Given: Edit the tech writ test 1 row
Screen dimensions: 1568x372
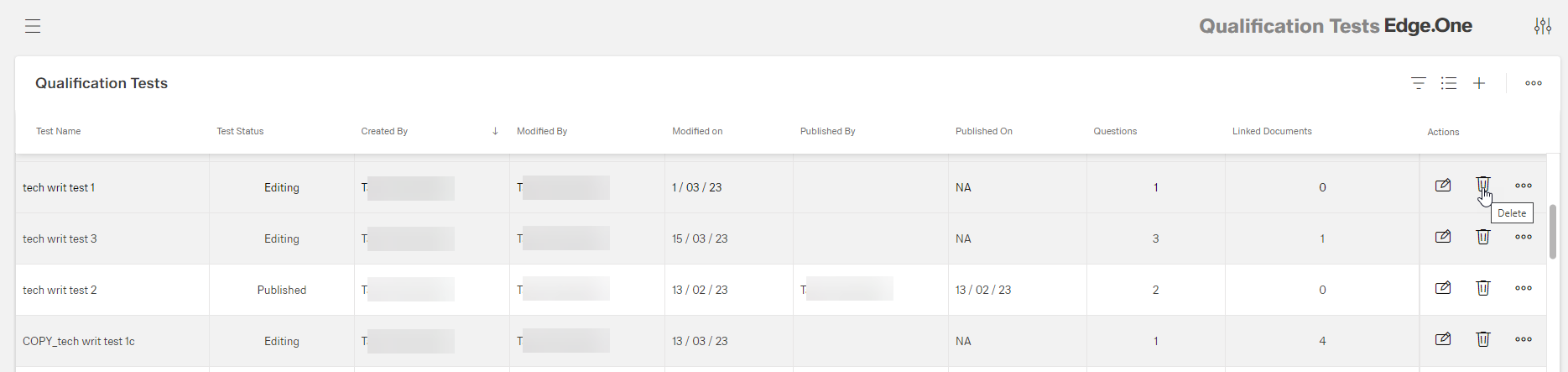Looking at the screenshot, I should [1443, 186].
